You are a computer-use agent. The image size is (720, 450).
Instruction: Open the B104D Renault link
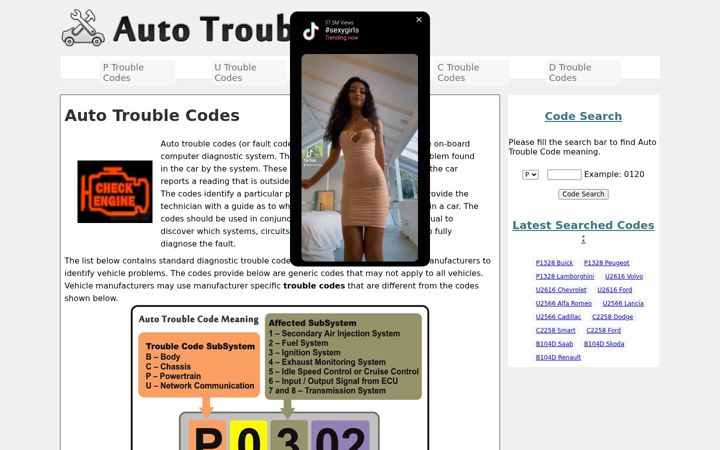[x=558, y=357]
